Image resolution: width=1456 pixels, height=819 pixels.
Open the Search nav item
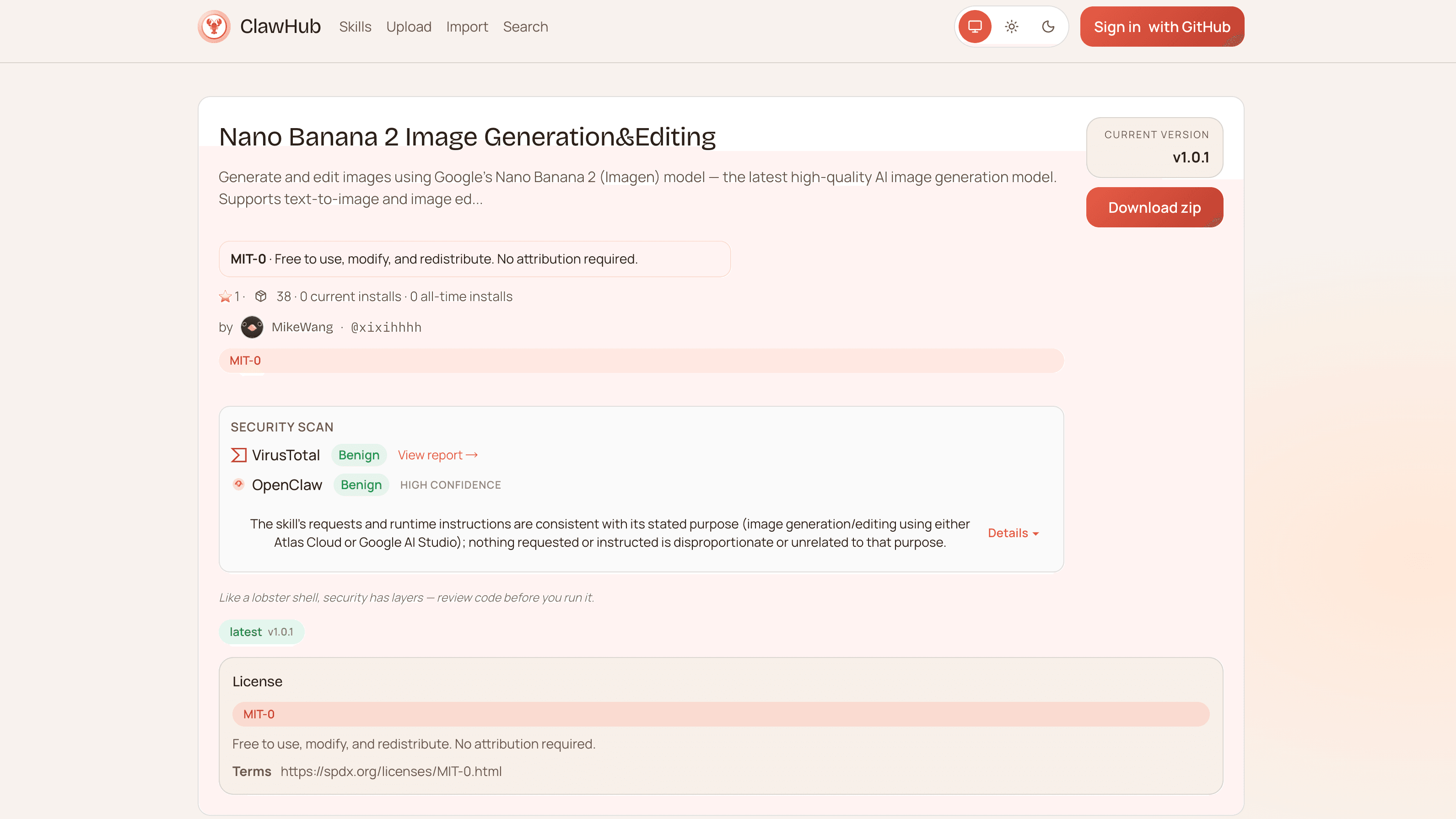[525, 27]
